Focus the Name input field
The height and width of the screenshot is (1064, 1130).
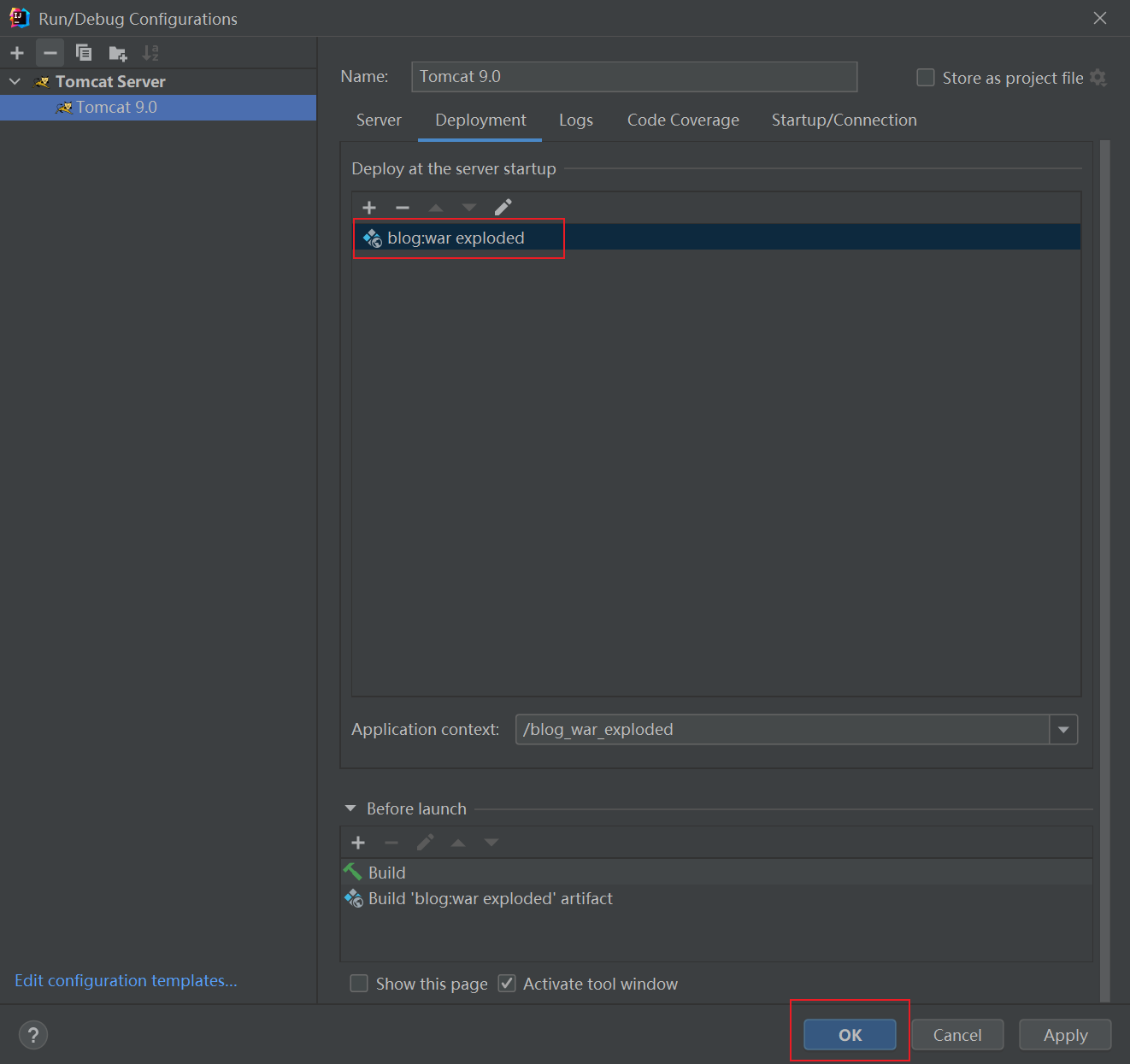[634, 77]
